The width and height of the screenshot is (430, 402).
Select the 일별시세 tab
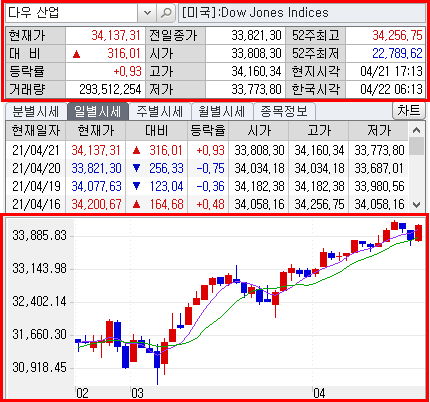pyautogui.click(x=97, y=111)
